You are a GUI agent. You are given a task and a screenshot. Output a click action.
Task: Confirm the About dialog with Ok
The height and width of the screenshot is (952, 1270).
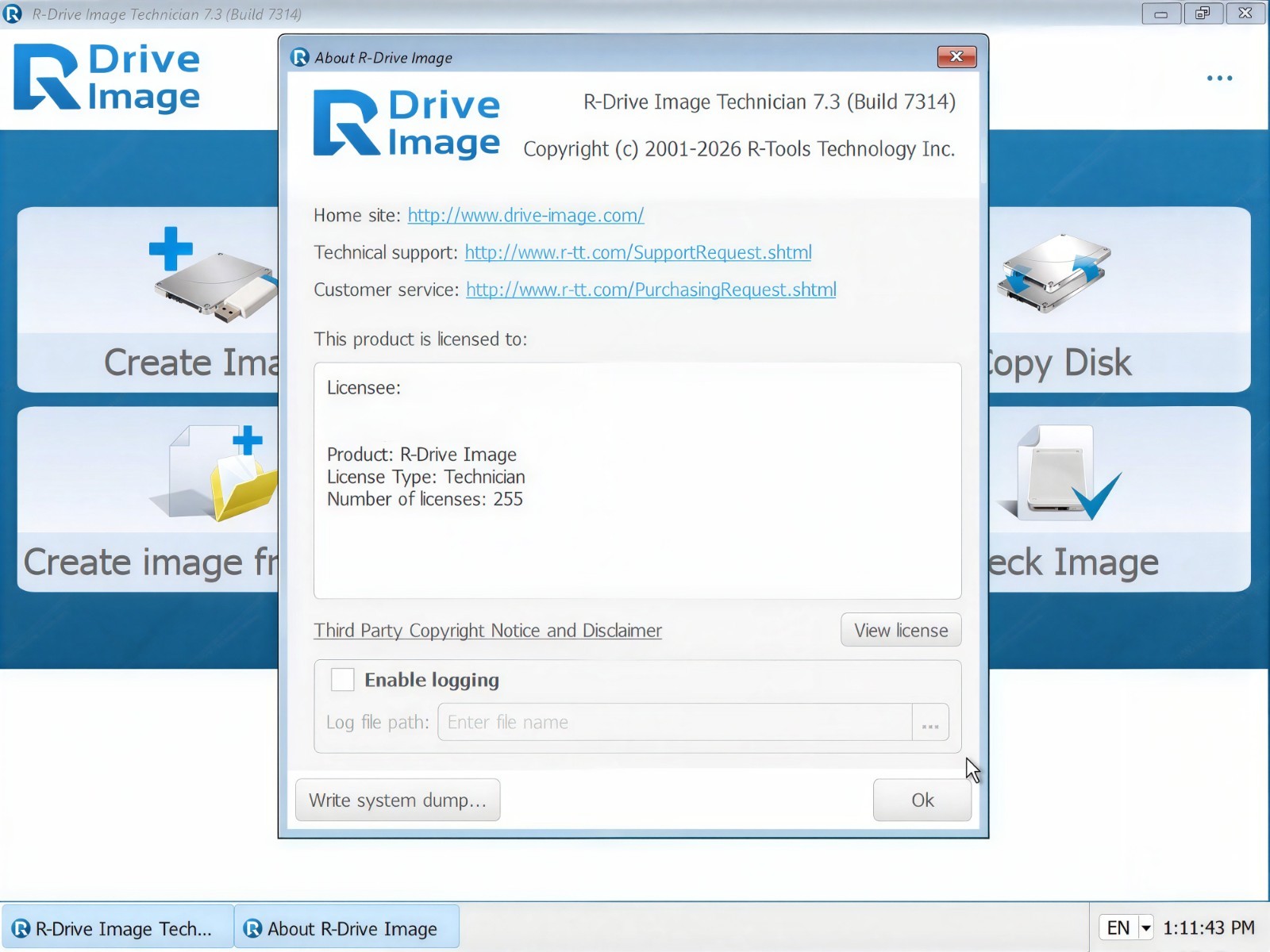pos(922,800)
